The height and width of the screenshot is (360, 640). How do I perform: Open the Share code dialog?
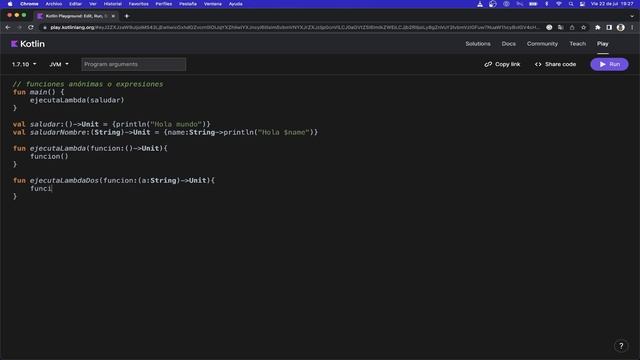tap(555, 64)
